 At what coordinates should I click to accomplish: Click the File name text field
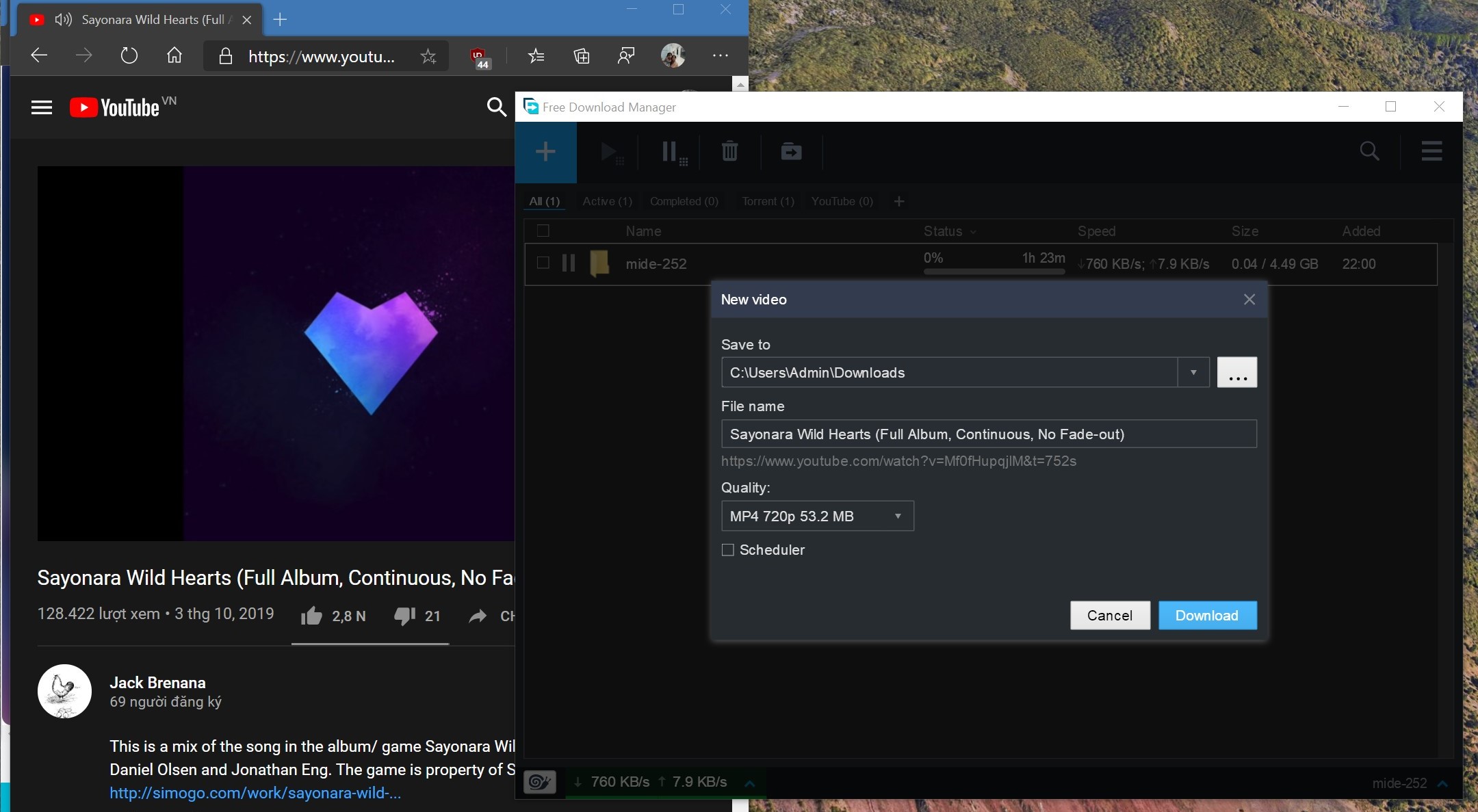pos(988,434)
